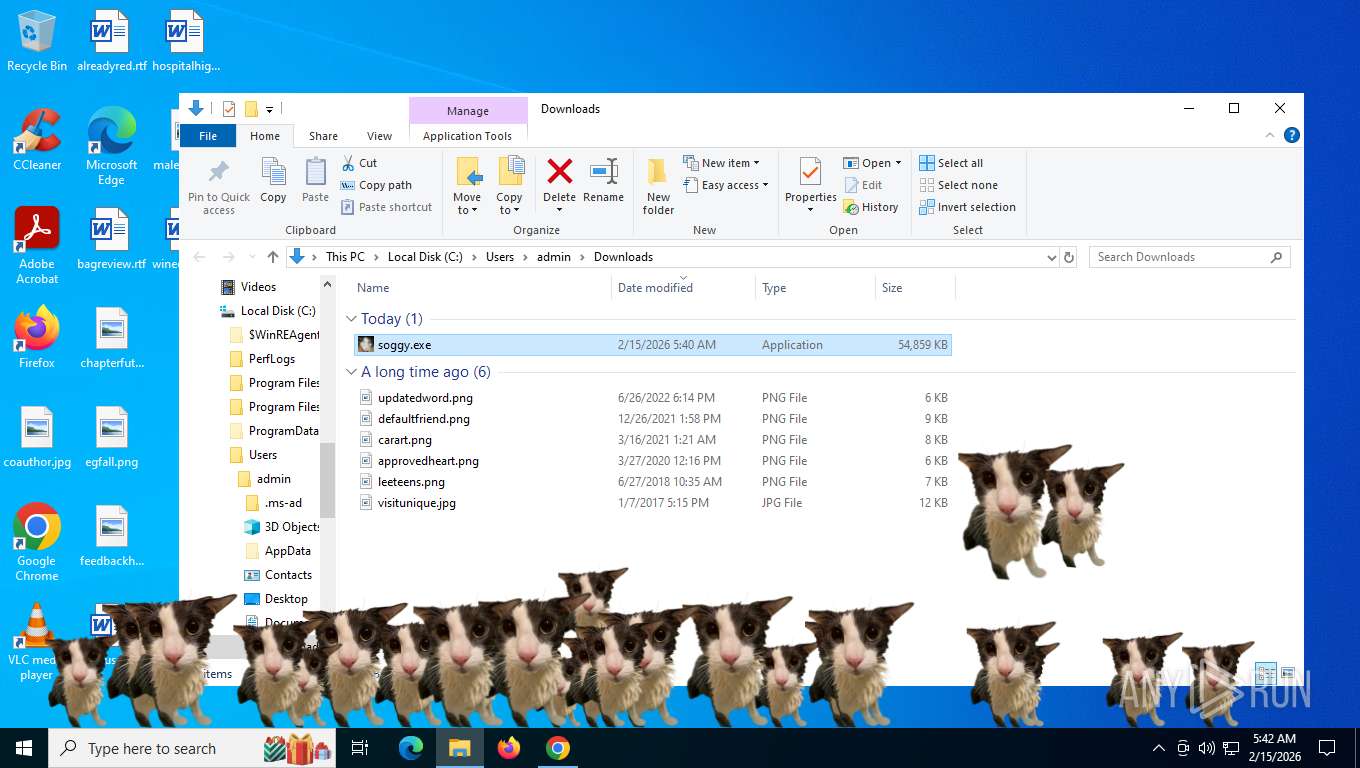This screenshot has width=1360, height=768.
Task: Select carart.png file
Action: click(653, 440)
